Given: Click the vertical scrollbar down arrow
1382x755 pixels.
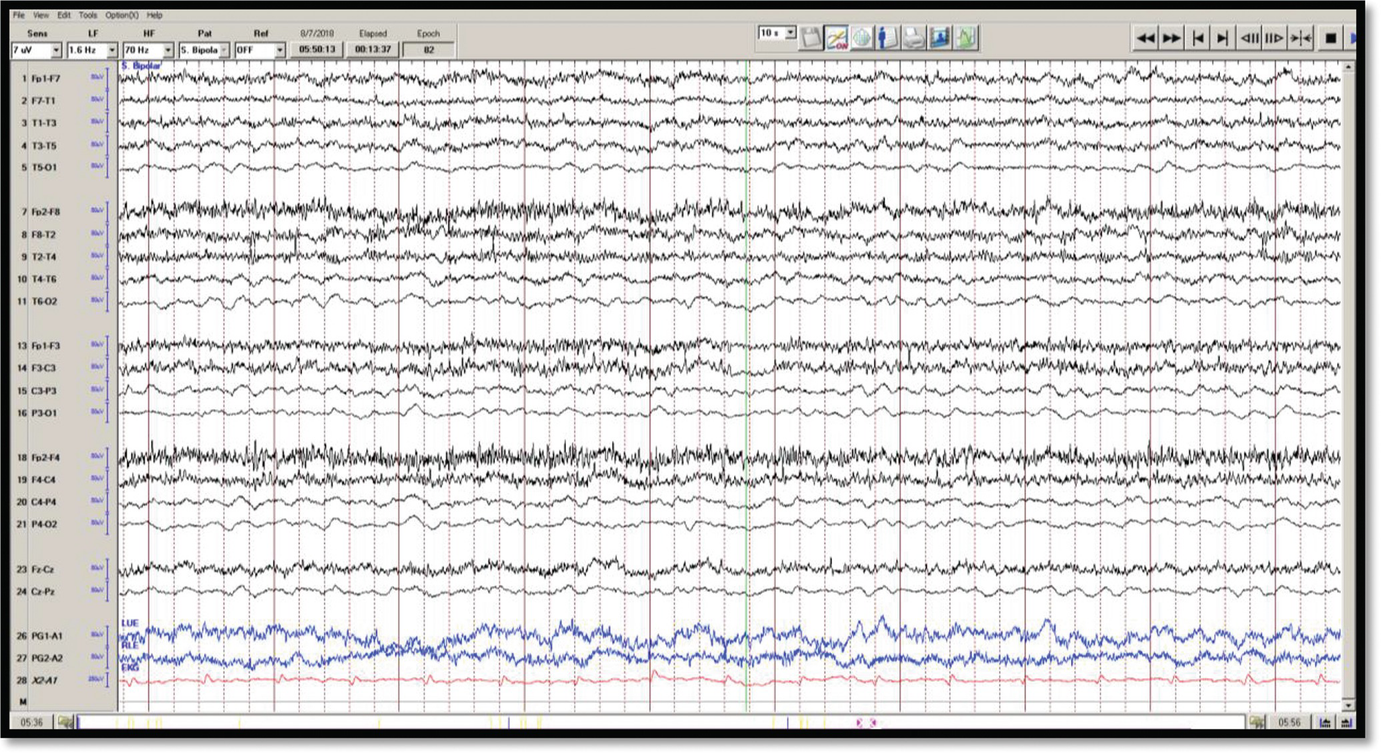Looking at the screenshot, I should [x=1349, y=704].
